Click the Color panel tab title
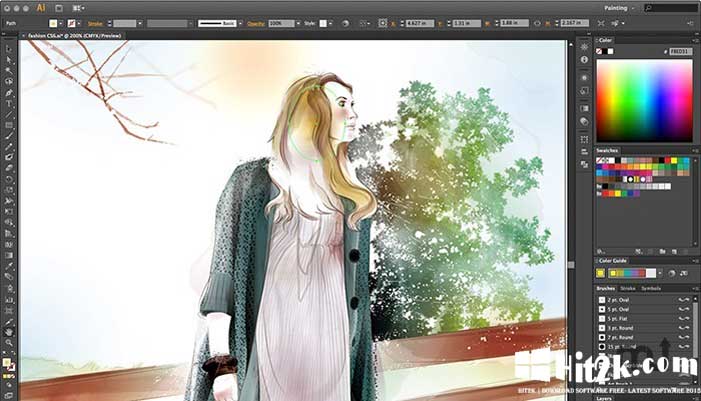Image resolution: width=701 pixels, height=401 pixels. tap(605, 40)
